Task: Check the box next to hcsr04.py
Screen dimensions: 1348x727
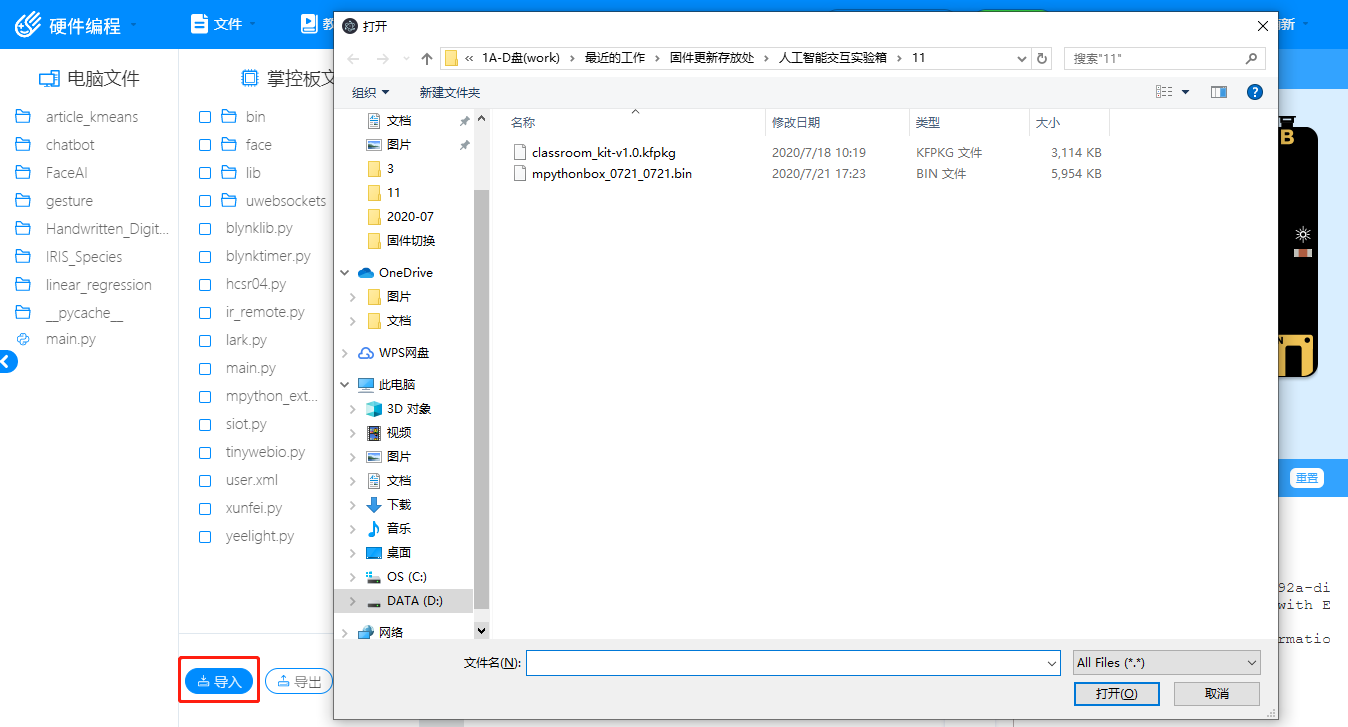Action: click(205, 285)
